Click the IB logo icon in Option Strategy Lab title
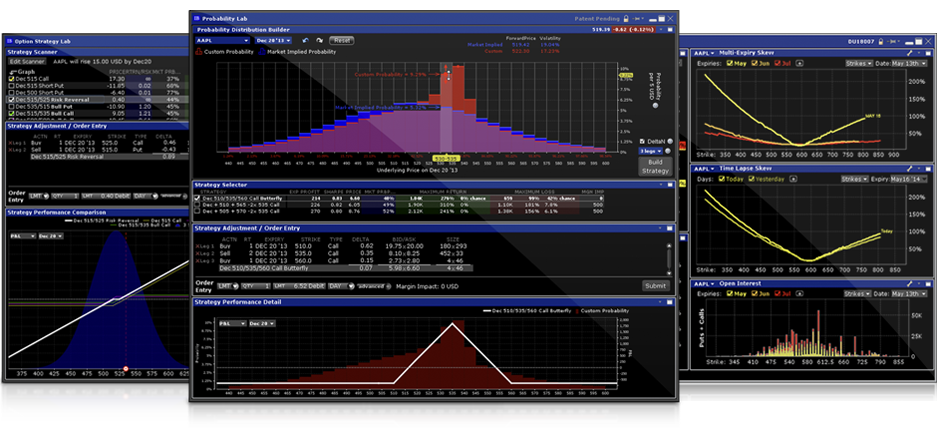This screenshot has height=440, width=940. 9,41
